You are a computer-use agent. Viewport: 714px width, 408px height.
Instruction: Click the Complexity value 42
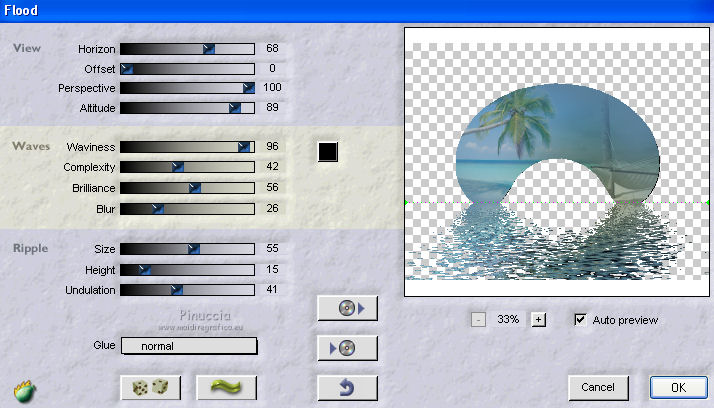coord(272,167)
